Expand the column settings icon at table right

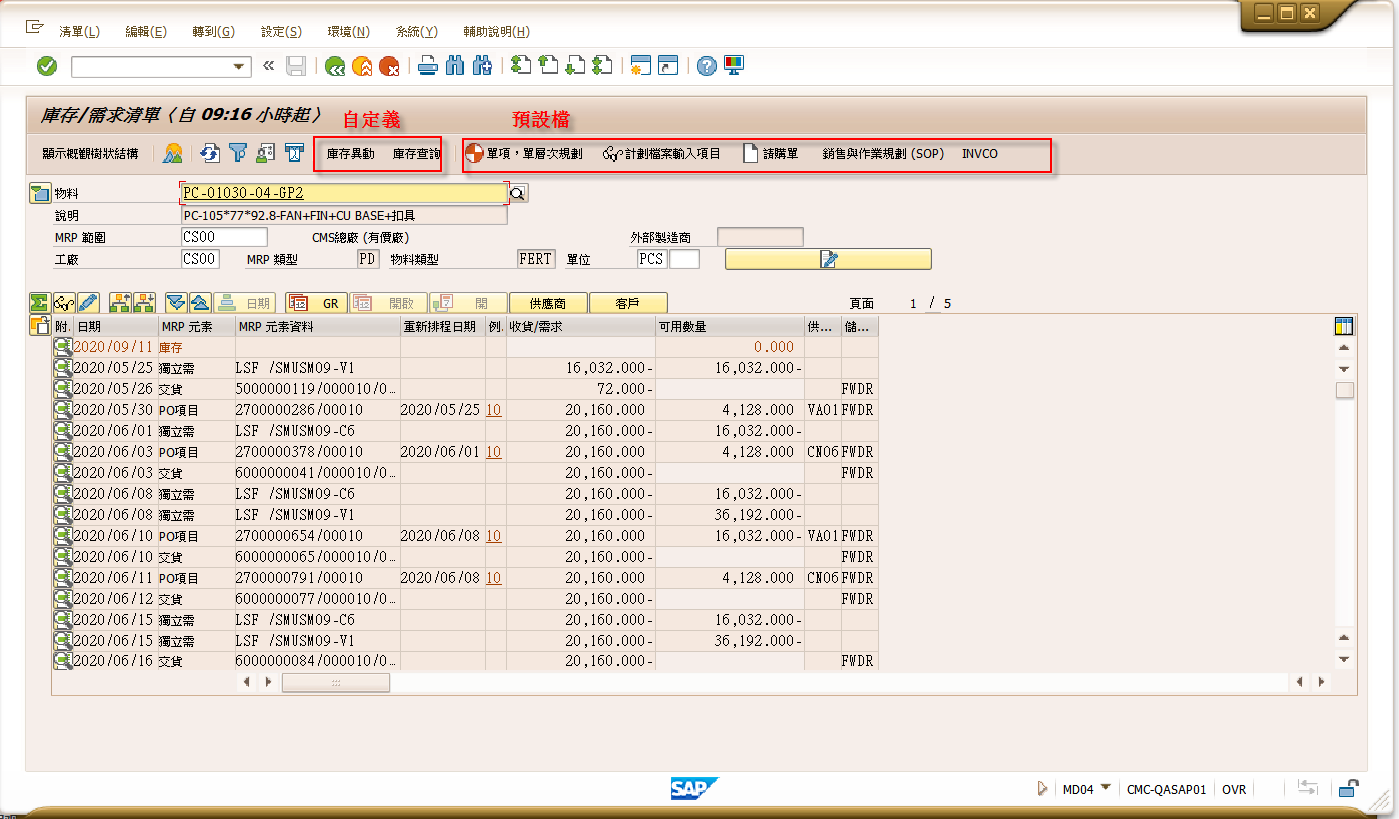point(1345,326)
